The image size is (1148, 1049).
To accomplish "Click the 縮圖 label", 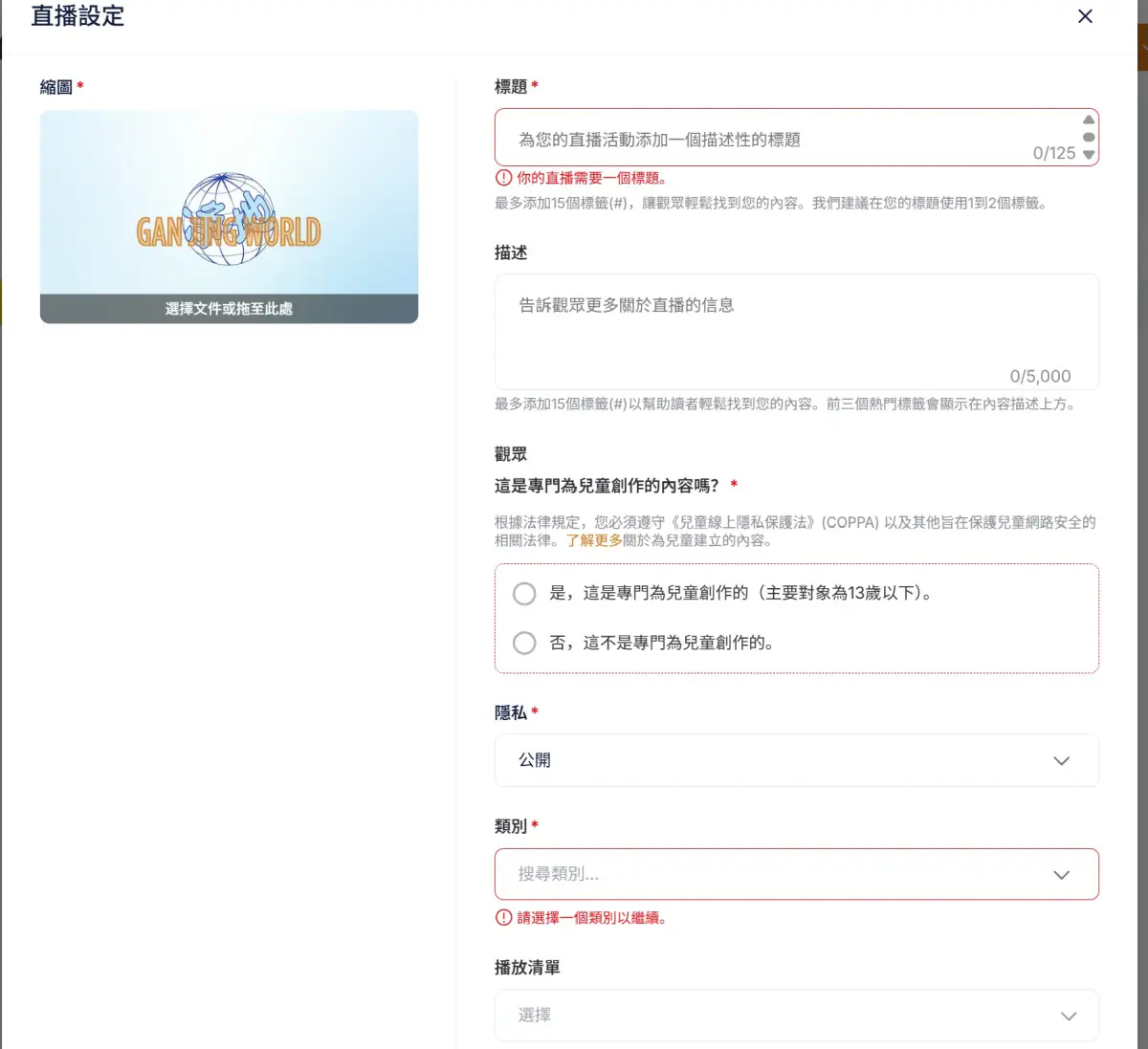I will point(56,87).
